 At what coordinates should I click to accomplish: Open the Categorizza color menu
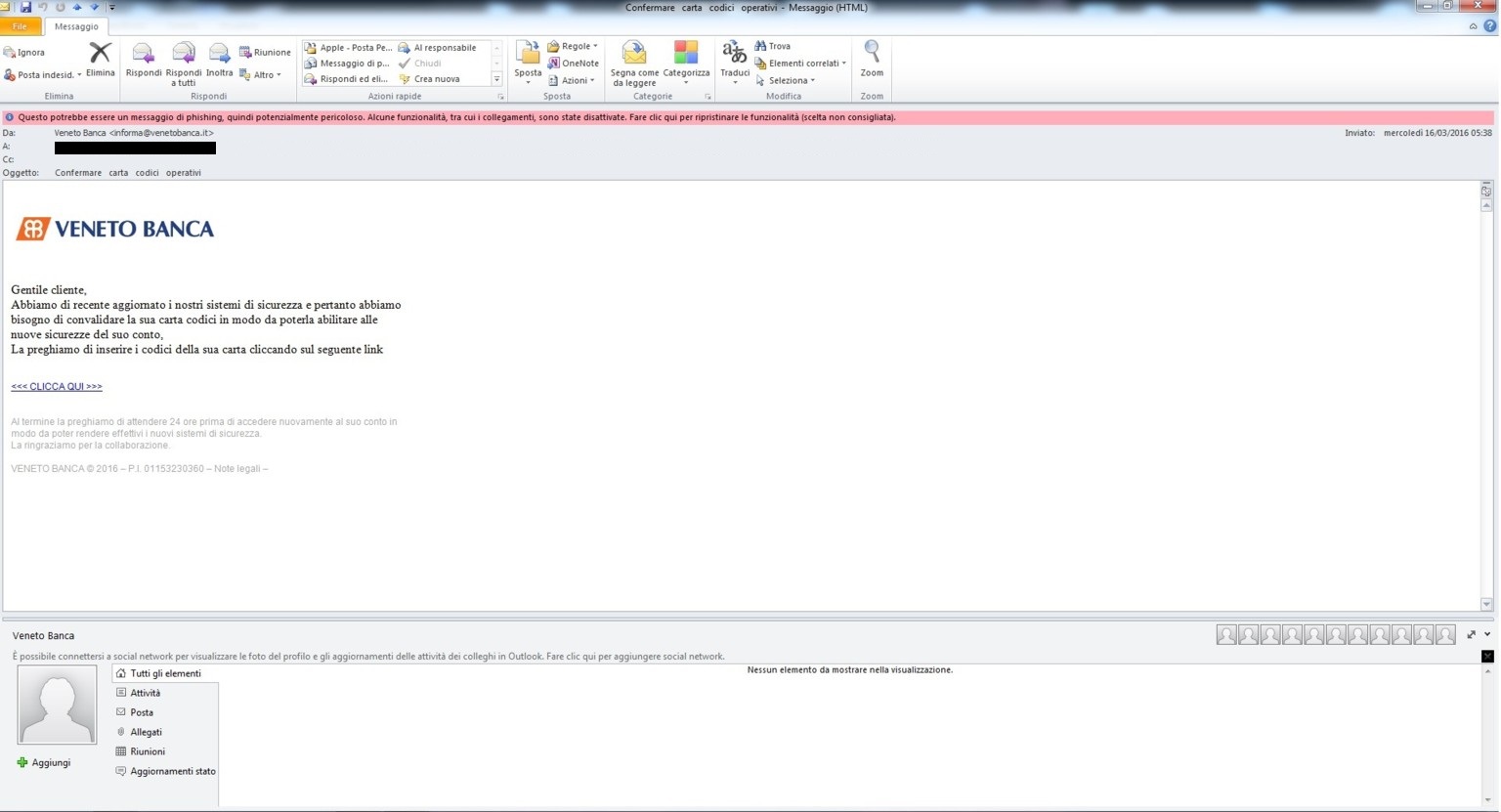[686, 64]
